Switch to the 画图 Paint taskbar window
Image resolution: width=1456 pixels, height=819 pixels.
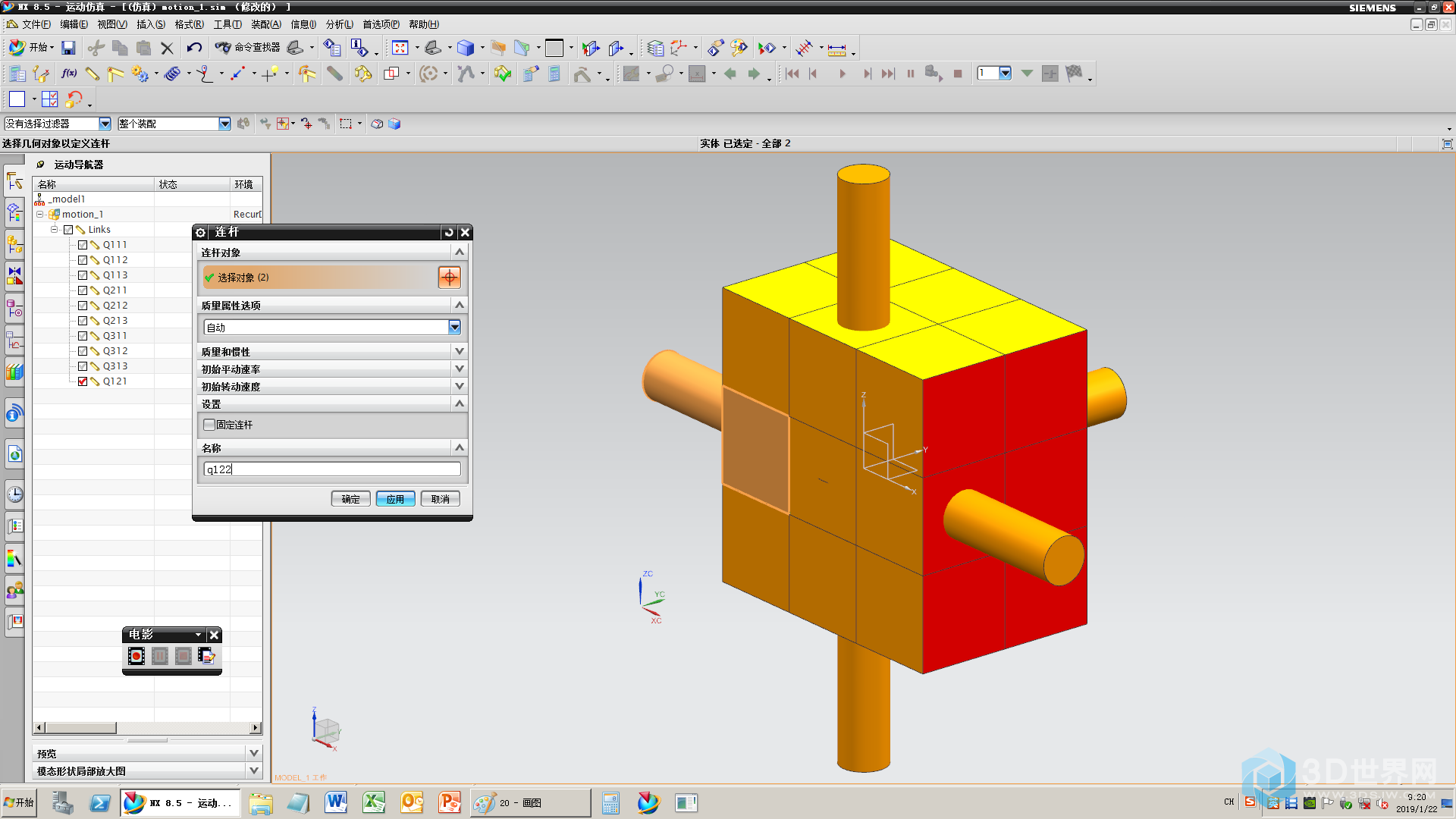(x=530, y=802)
